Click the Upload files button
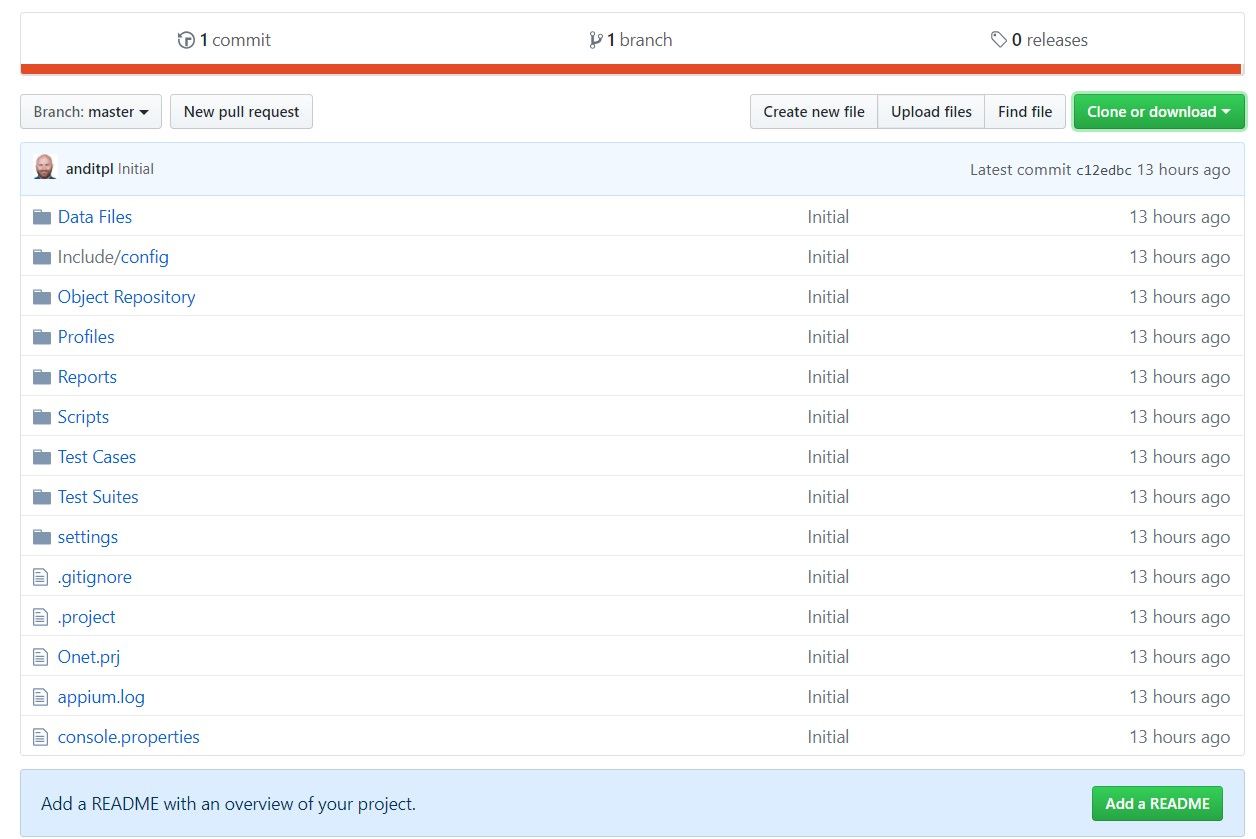 tap(931, 112)
